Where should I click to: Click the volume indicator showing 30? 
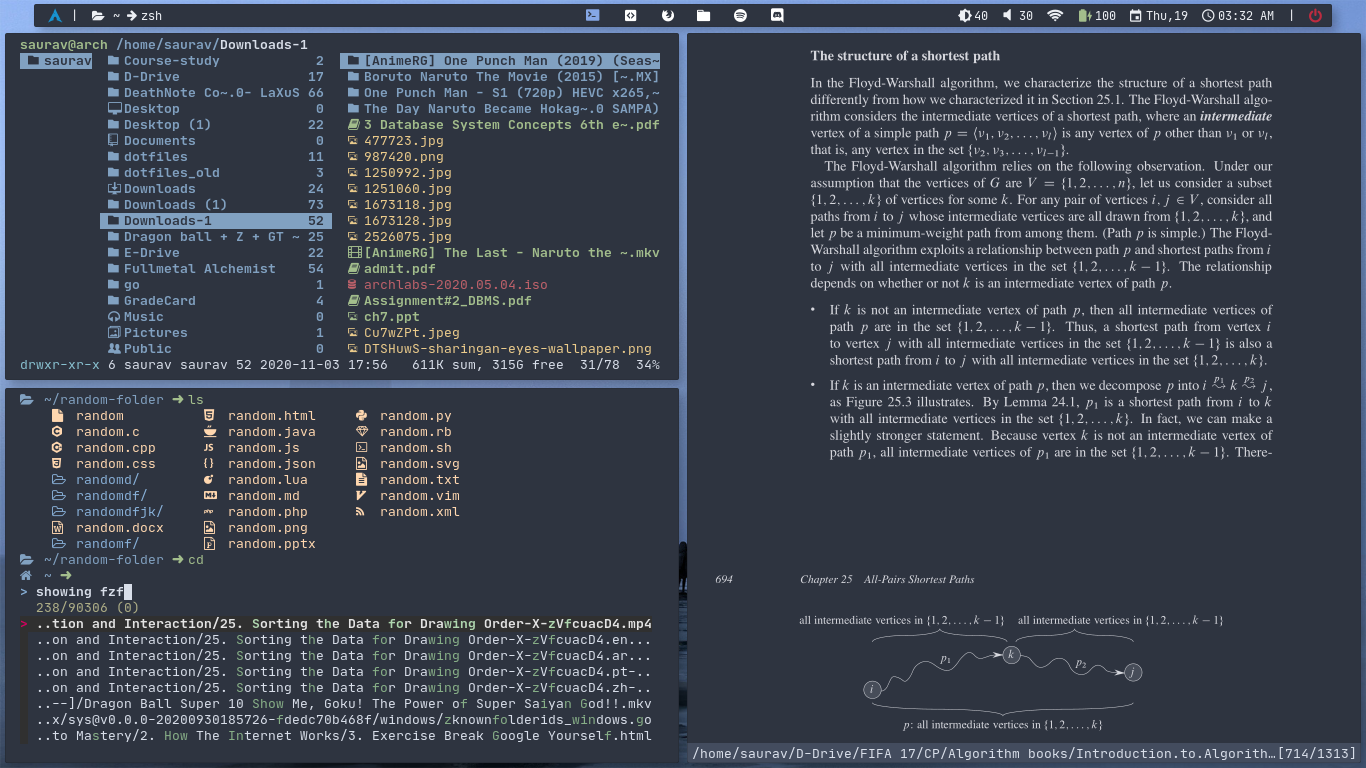tap(1018, 15)
